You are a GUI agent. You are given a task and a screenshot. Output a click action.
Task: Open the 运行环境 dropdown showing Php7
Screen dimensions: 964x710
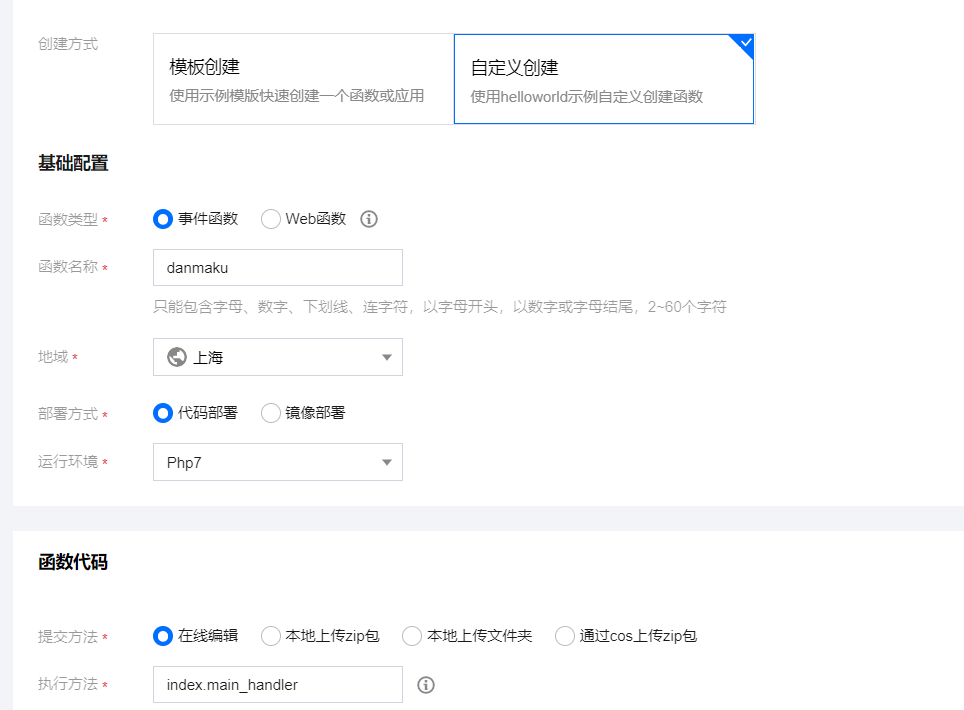[278, 462]
